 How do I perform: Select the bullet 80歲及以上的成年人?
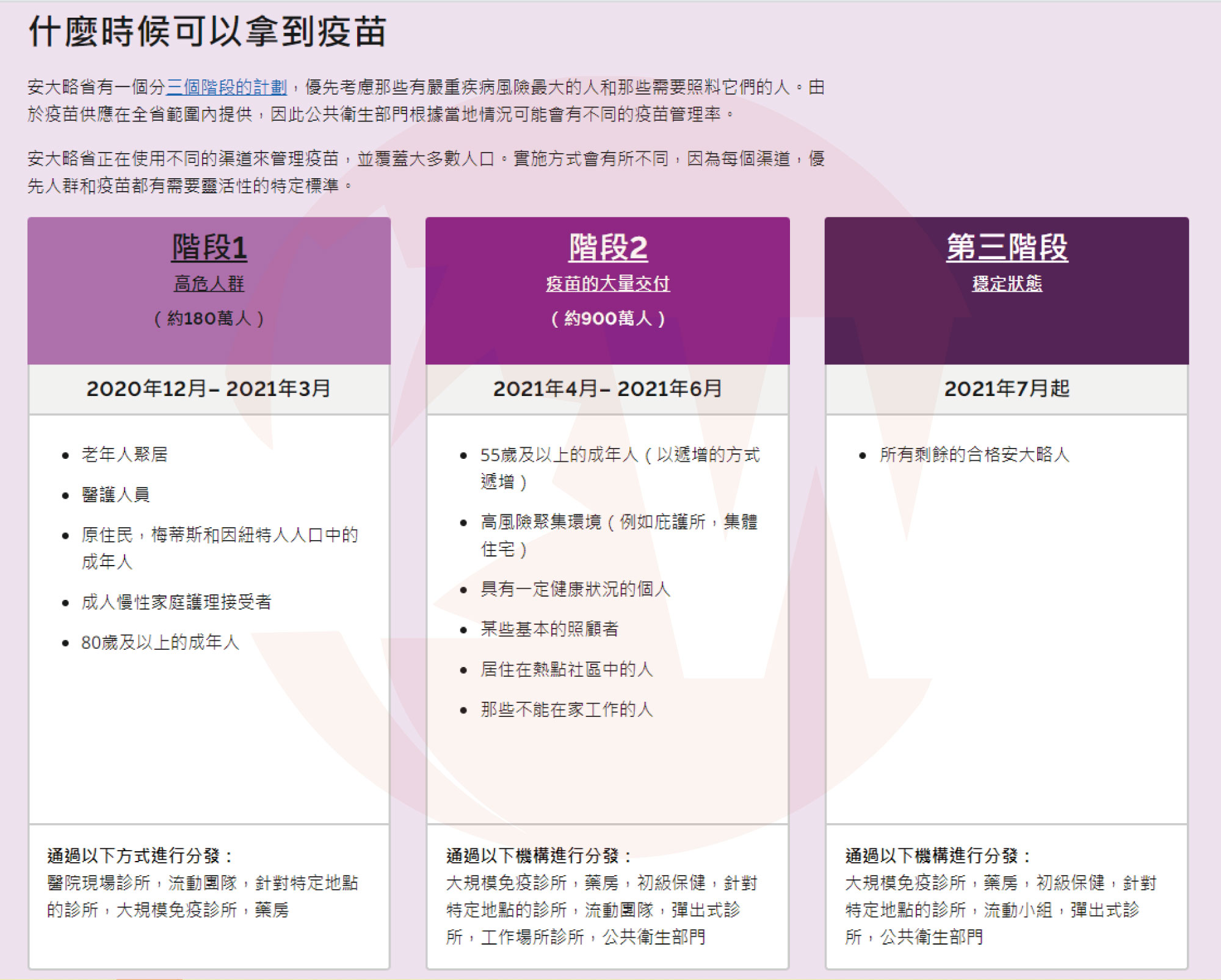click(x=160, y=642)
